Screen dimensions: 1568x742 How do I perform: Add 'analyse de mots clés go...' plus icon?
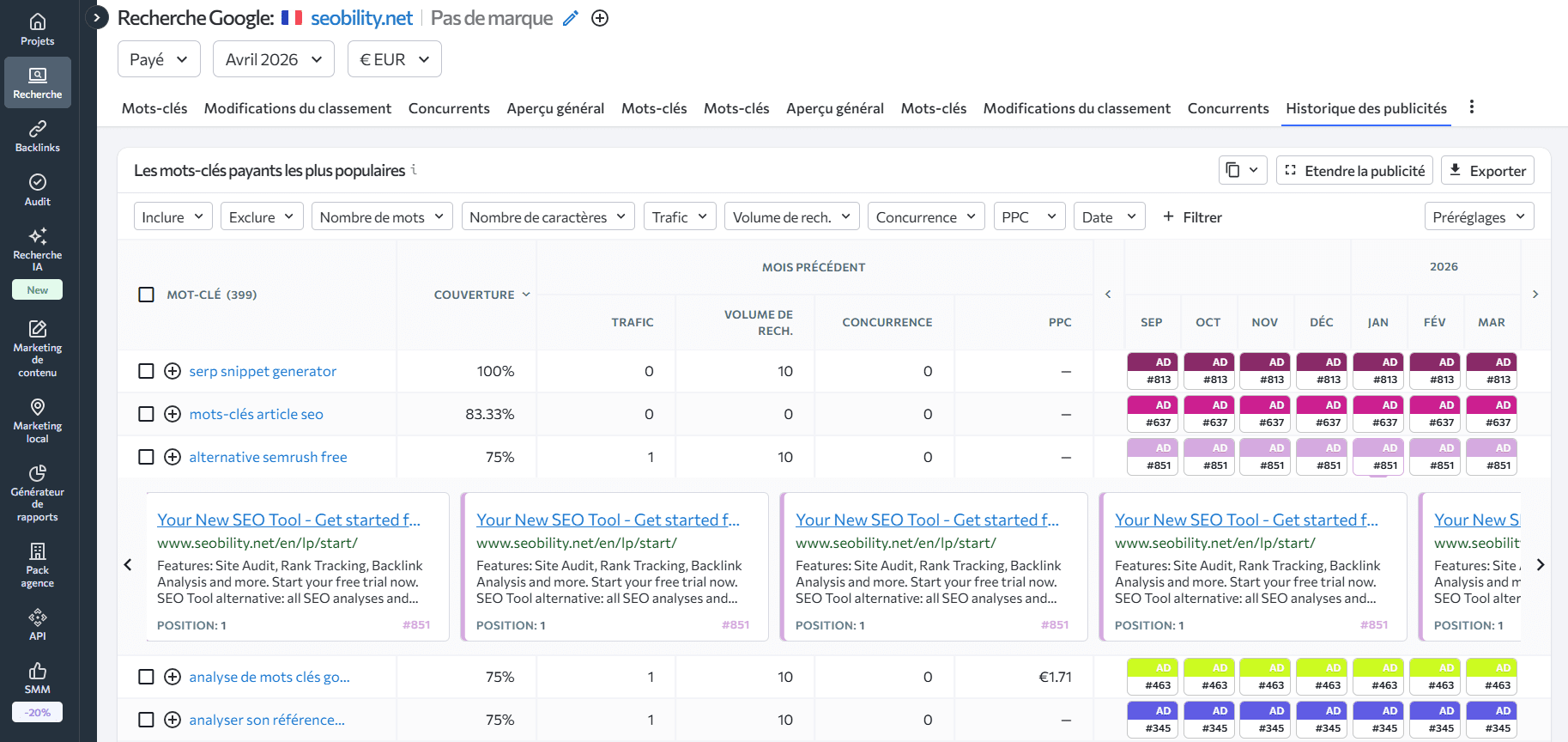[173, 677]
